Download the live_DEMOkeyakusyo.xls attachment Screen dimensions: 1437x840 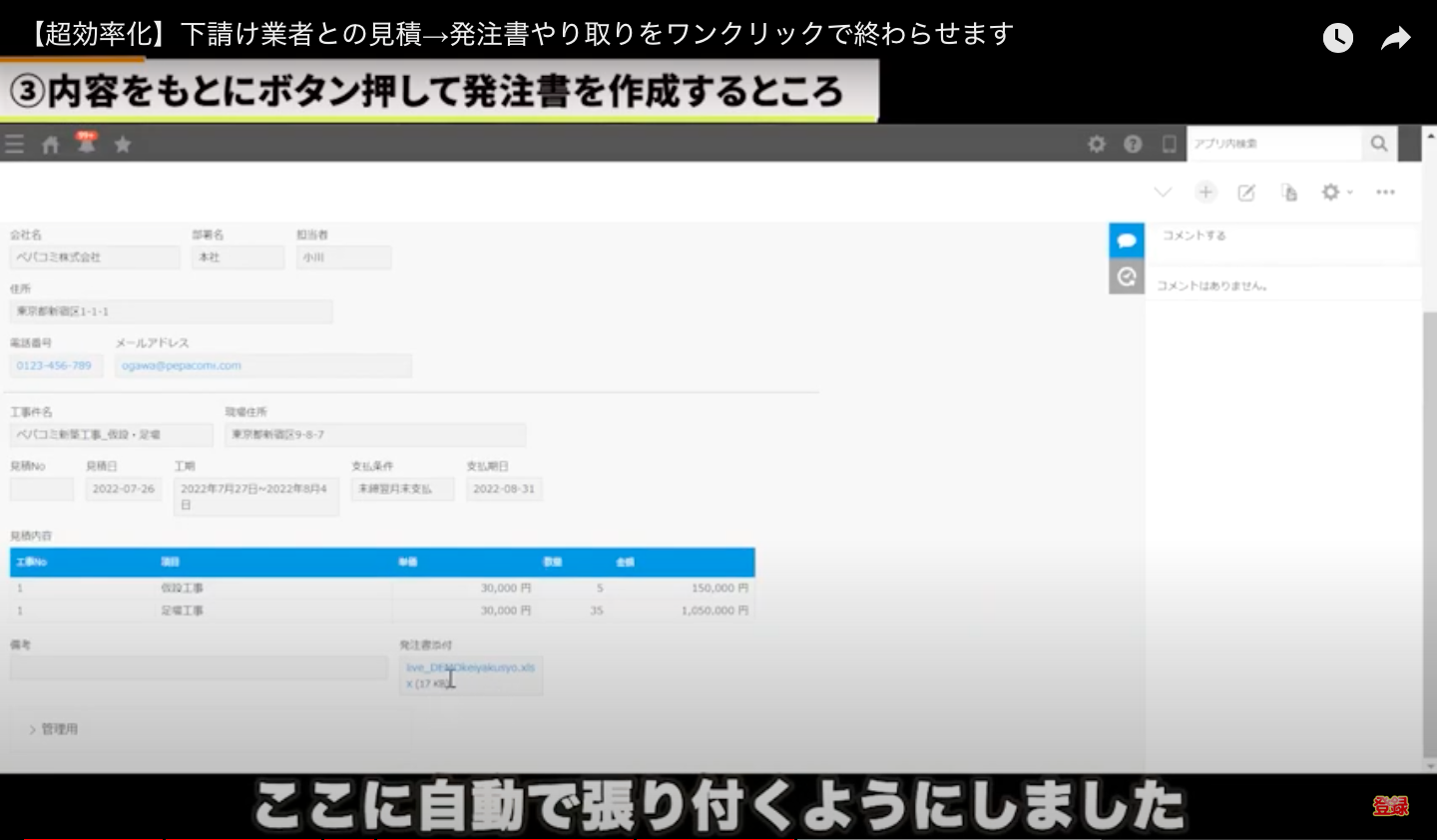471,667
